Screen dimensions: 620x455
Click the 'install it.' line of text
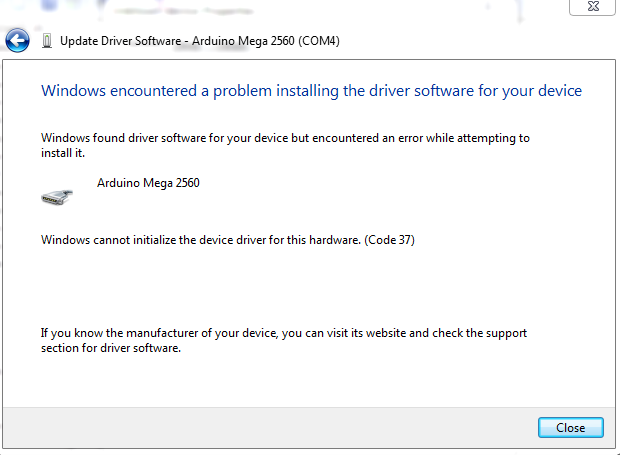63,153
